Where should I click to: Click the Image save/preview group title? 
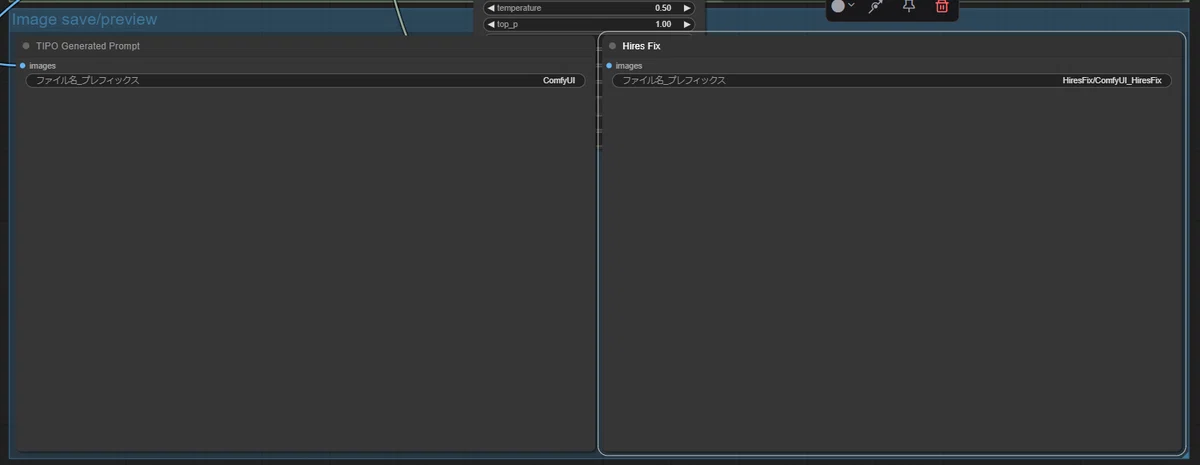point(84,20)
